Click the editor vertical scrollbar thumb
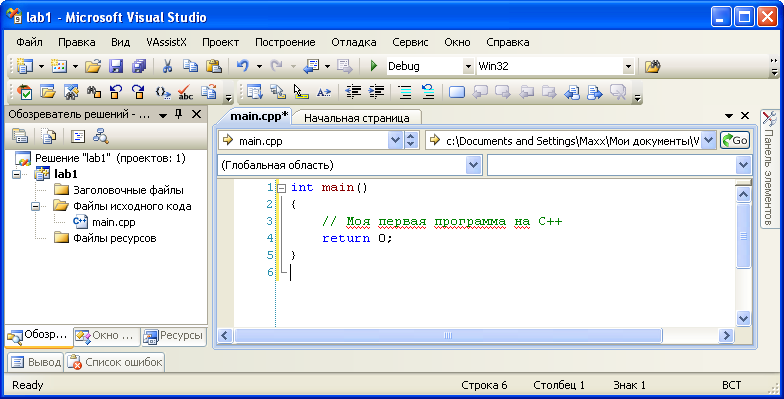 (x=744, y=236)
